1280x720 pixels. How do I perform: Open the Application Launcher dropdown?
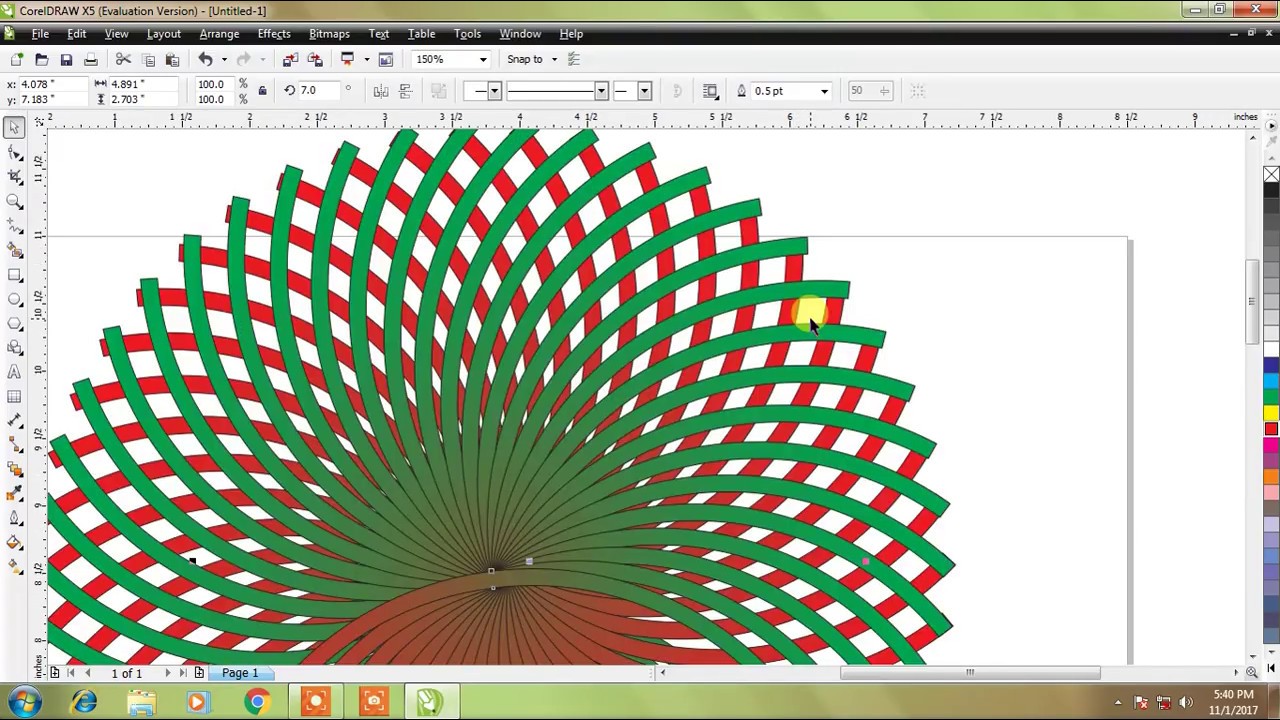[366, 60]
